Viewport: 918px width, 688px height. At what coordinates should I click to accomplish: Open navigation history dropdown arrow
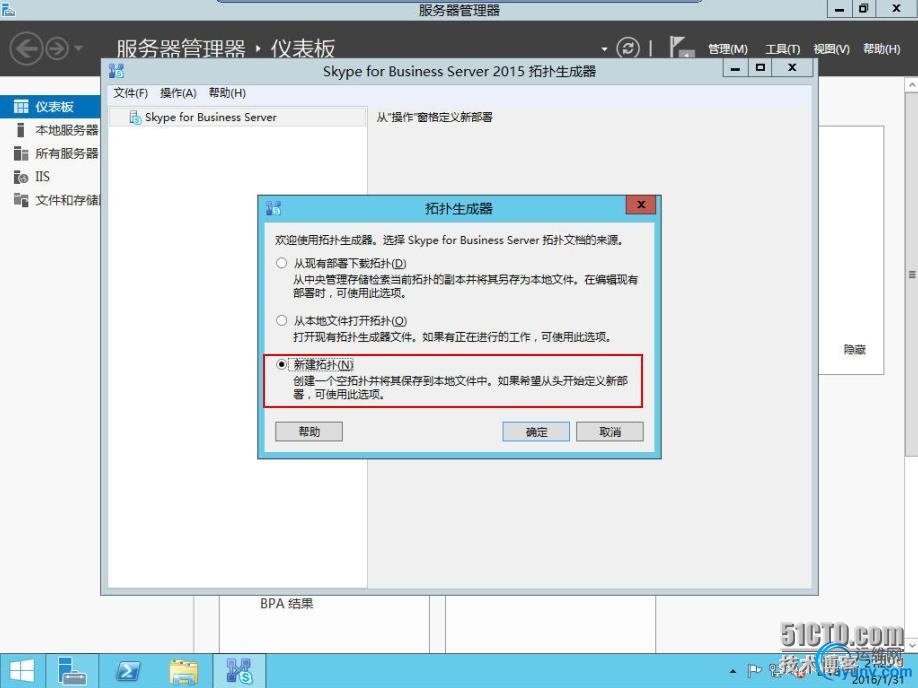click(x=78, y=49)
